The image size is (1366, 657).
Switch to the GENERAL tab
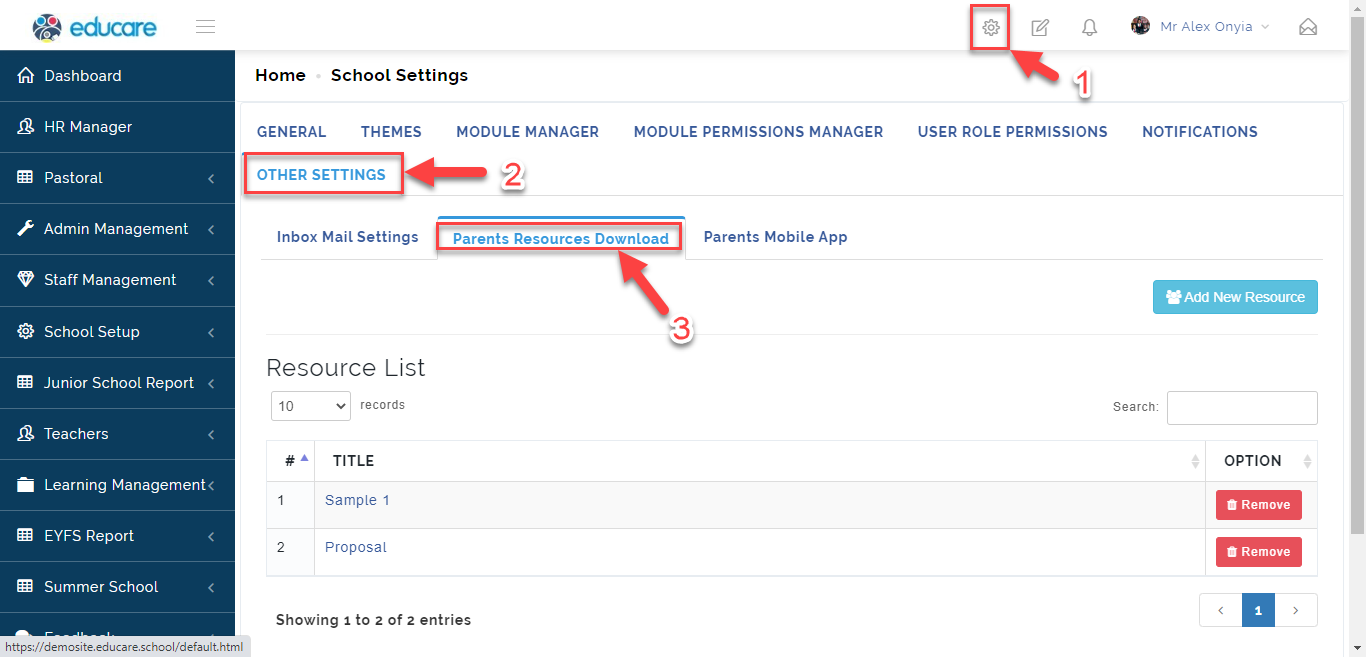(291, 132)
